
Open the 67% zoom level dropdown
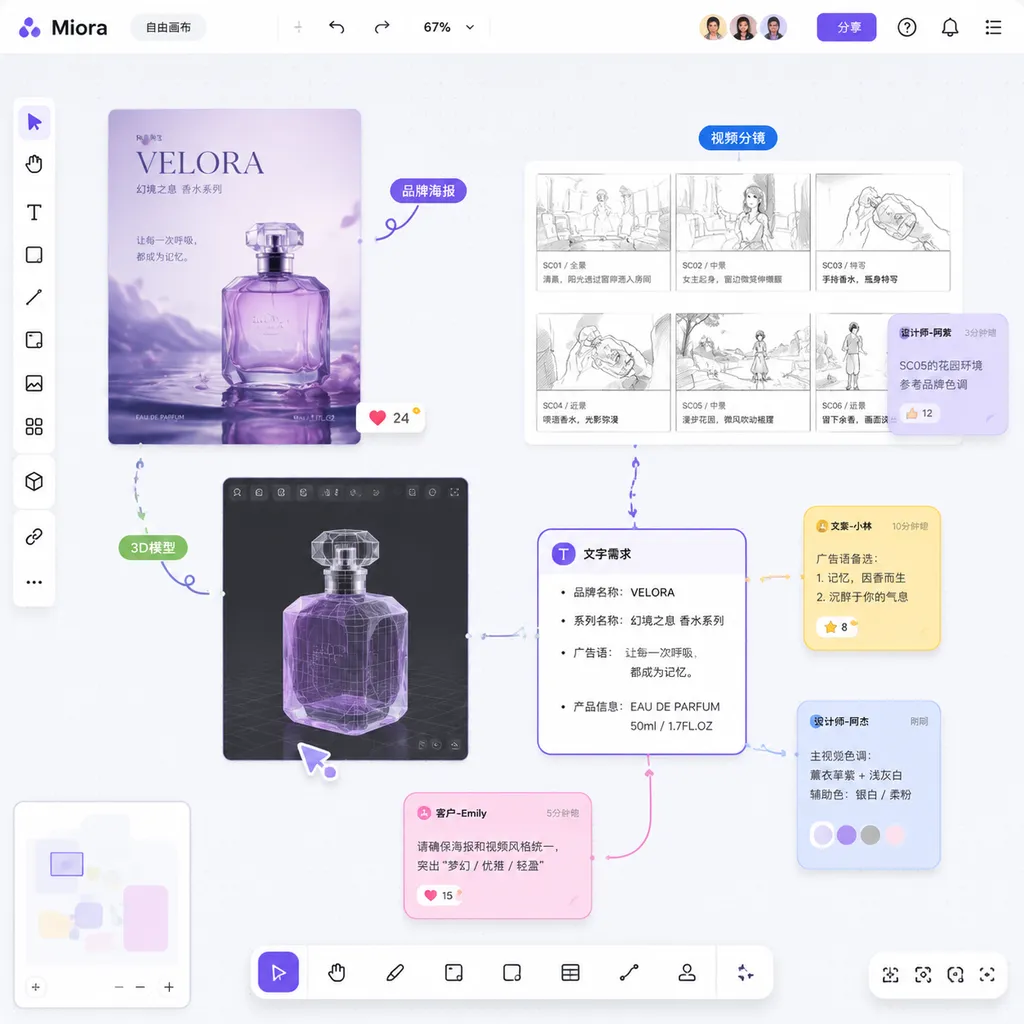click(449, 27)
